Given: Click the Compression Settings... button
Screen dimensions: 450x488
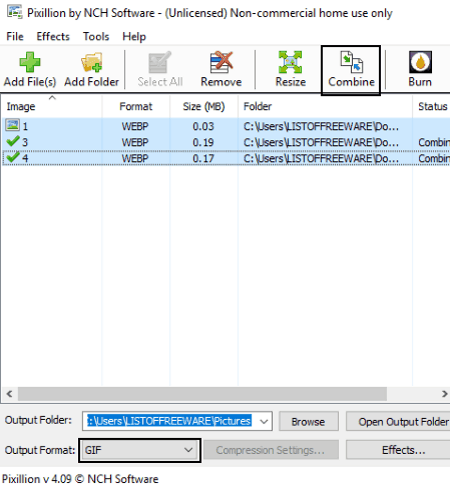Looking at the screenshot, I should coord(271,450).
